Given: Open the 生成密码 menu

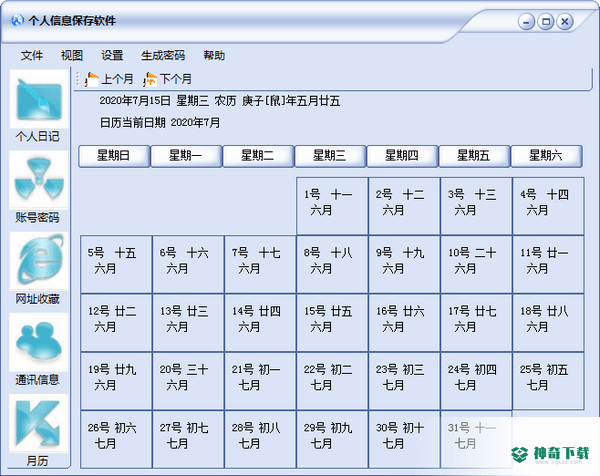Looking at the screenshot, I should pos(163,55).
